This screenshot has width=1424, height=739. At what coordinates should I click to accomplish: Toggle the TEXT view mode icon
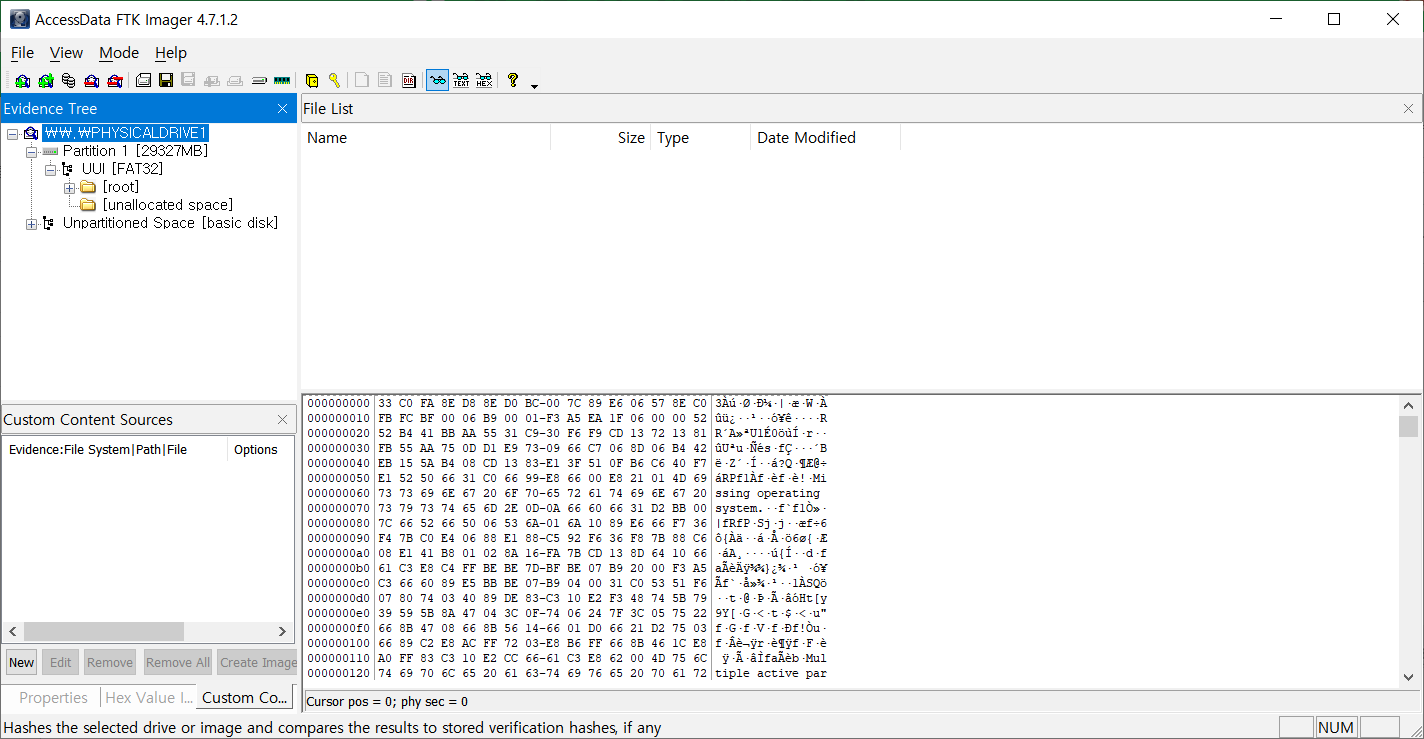pyautogui.click(x=461, y=81)
